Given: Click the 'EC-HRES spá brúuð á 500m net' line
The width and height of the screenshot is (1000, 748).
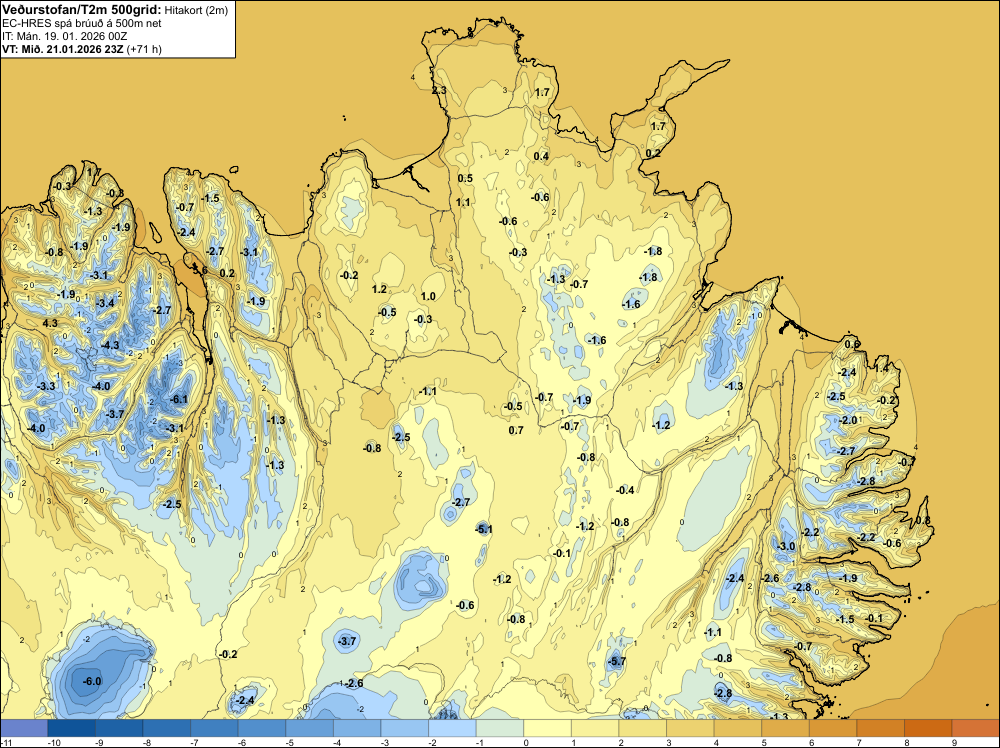Looking at the screenshot, I should pos(82,24).
